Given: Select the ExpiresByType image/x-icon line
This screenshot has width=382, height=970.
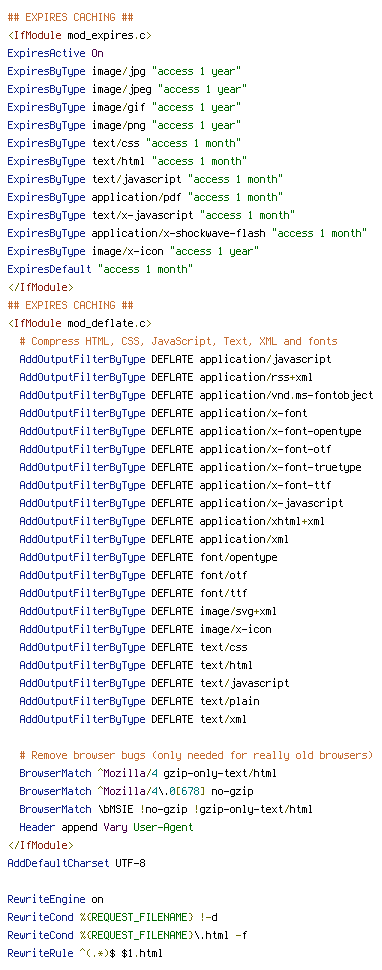Looking at the screenshot, I should click(134, 251).
